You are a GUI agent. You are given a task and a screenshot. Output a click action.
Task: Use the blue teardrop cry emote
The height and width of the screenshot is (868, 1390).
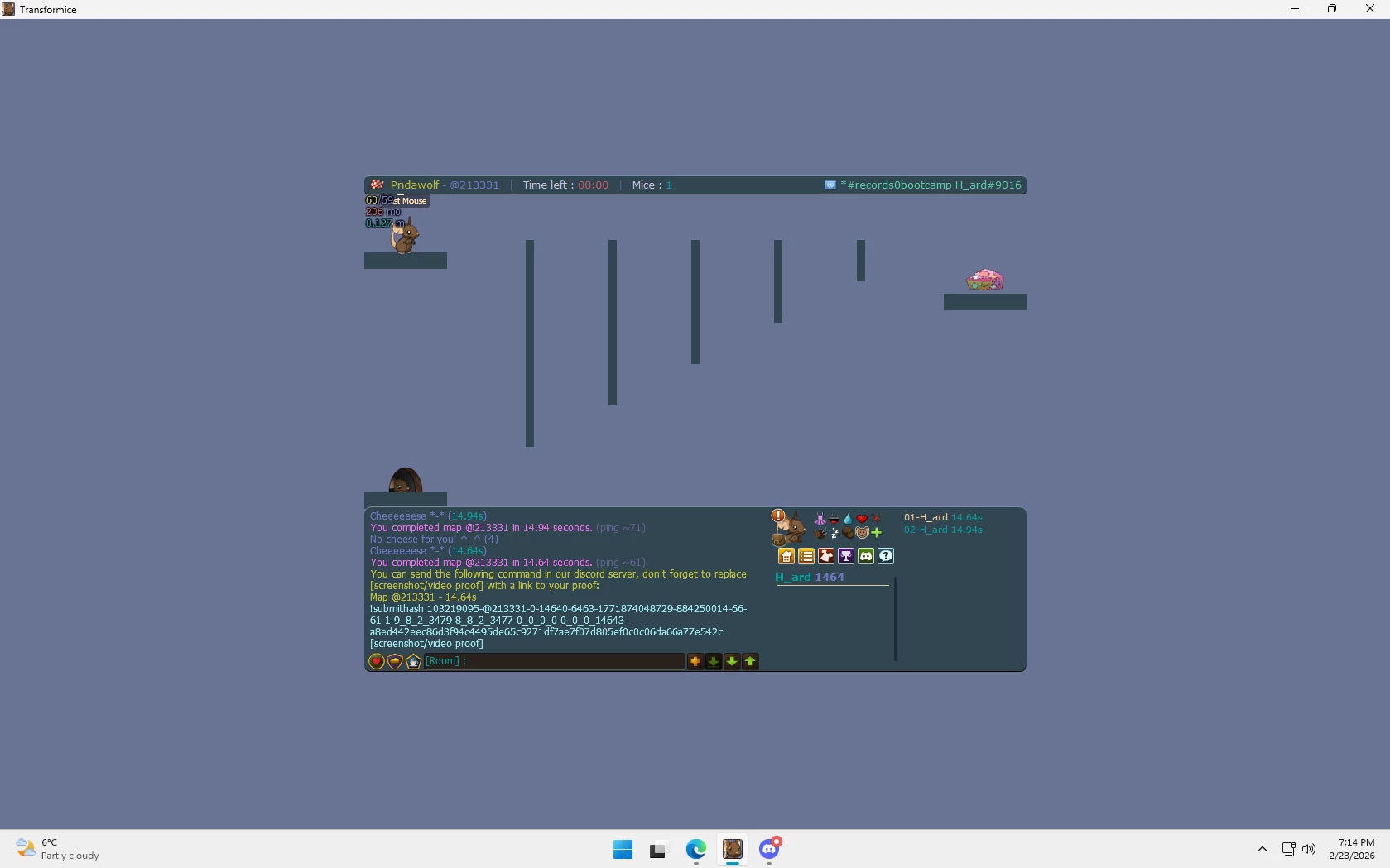848,519
